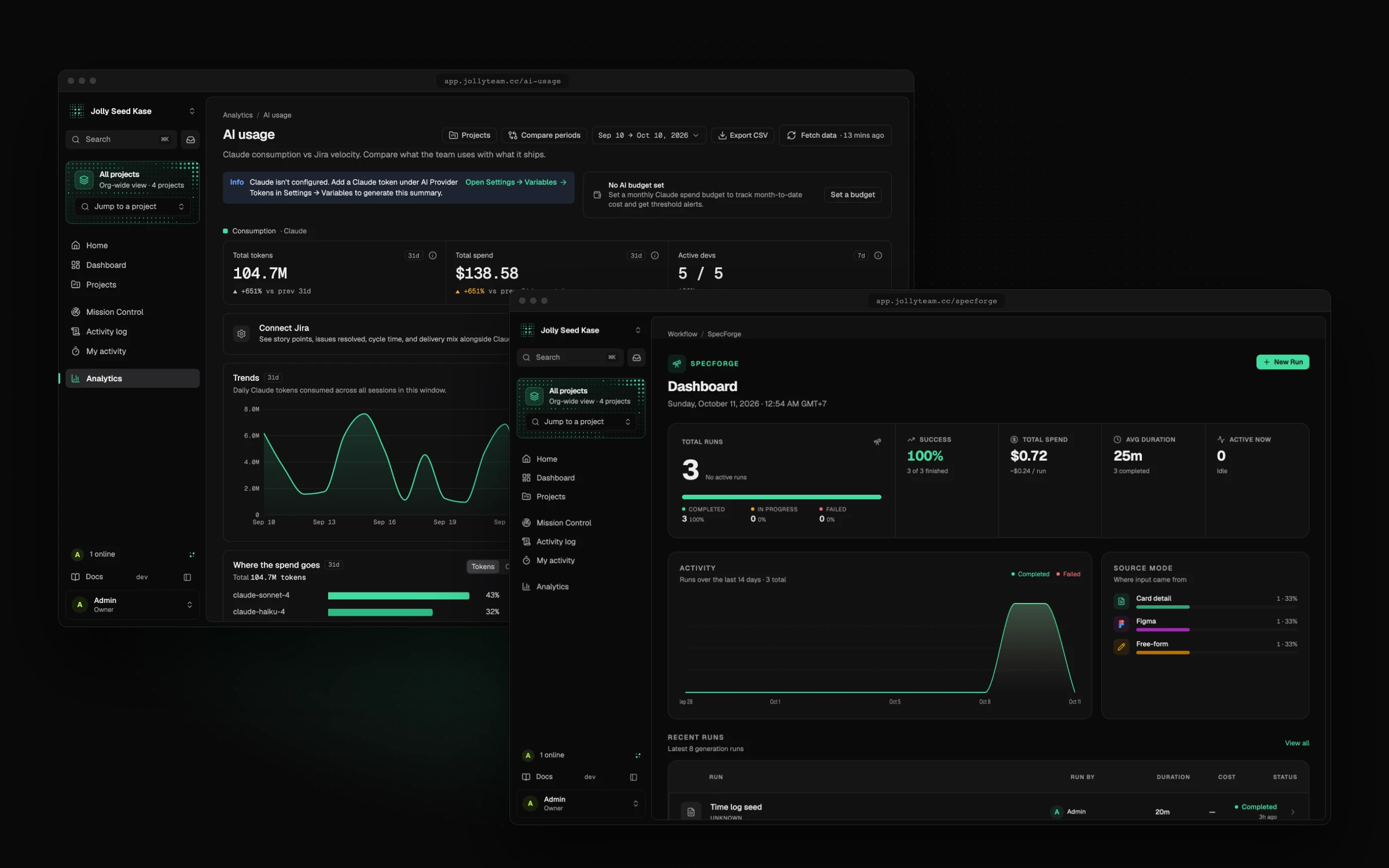Expand Admin Owner account menu in AI usage window
This screenshot has height=868, width=1389.
[133, 605]
